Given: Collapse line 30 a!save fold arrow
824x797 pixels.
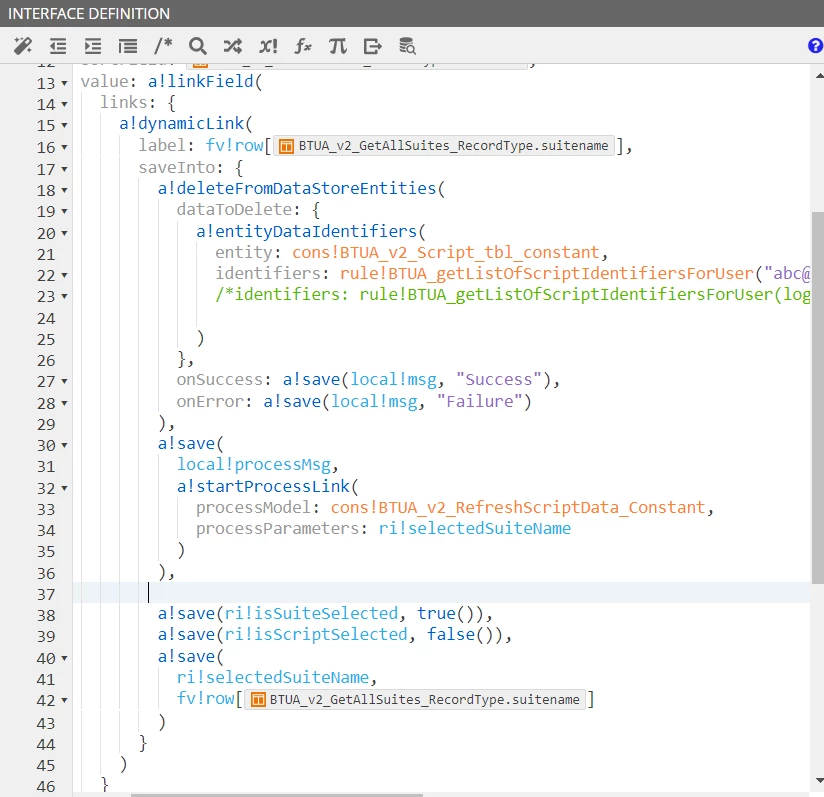Looking at the screenshot, I should pyautogui.click(x=64, y=445).
